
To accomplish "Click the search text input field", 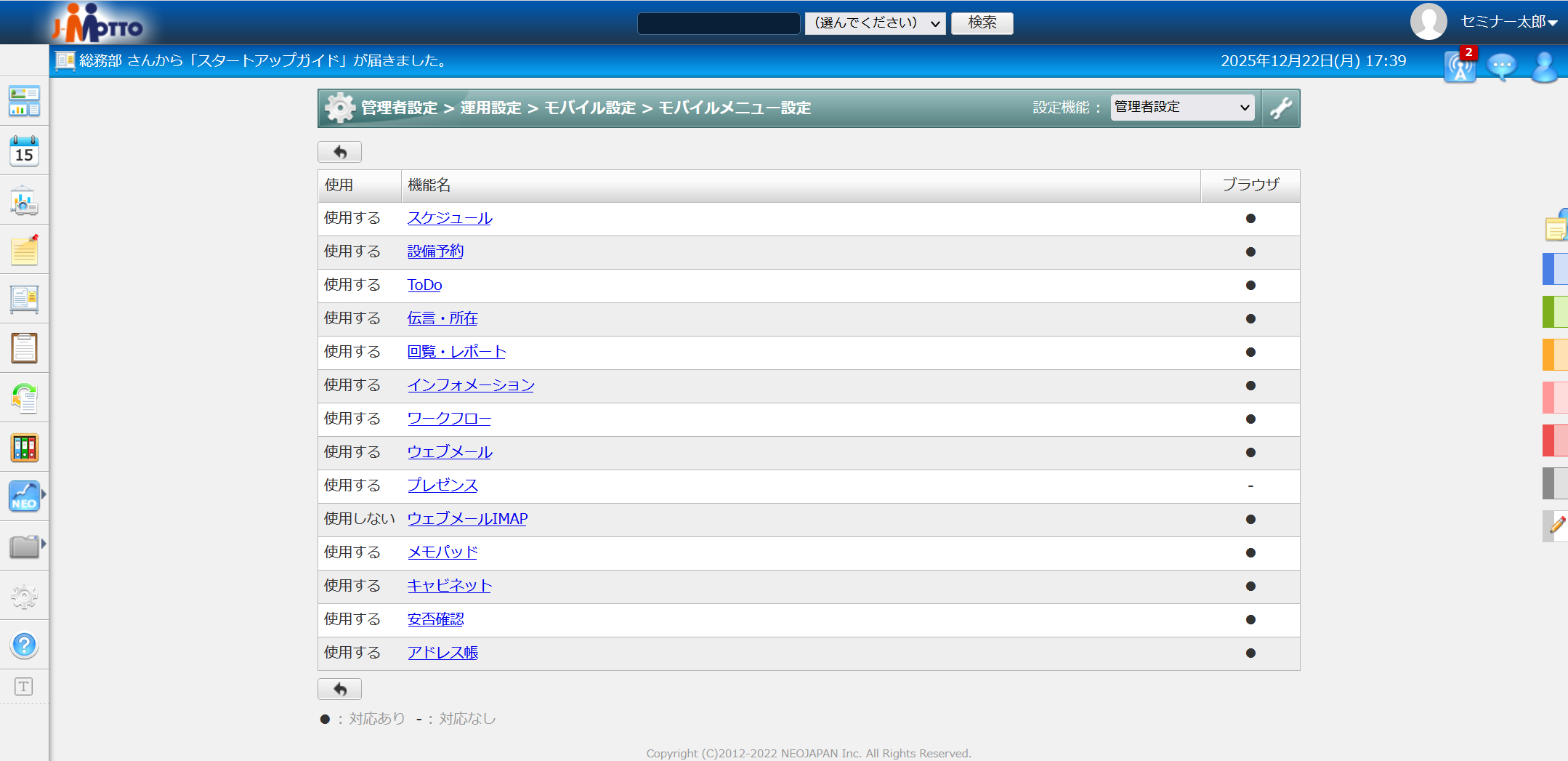I will pos(718,23).
